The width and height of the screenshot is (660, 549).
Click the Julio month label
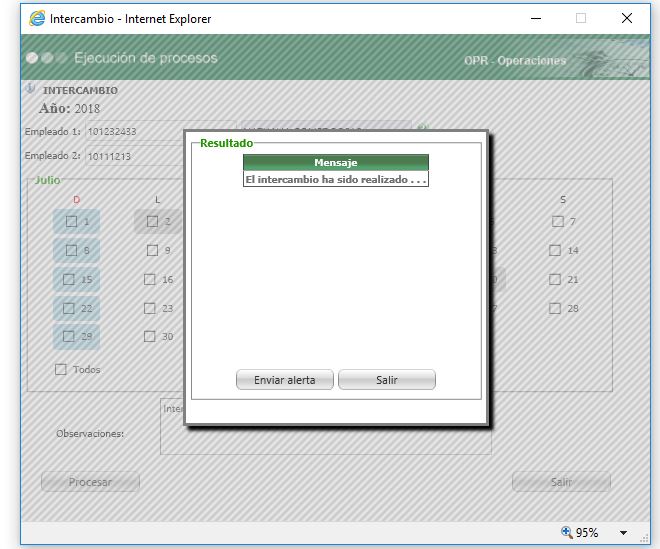pyautogui.click(x=47, y=180)
